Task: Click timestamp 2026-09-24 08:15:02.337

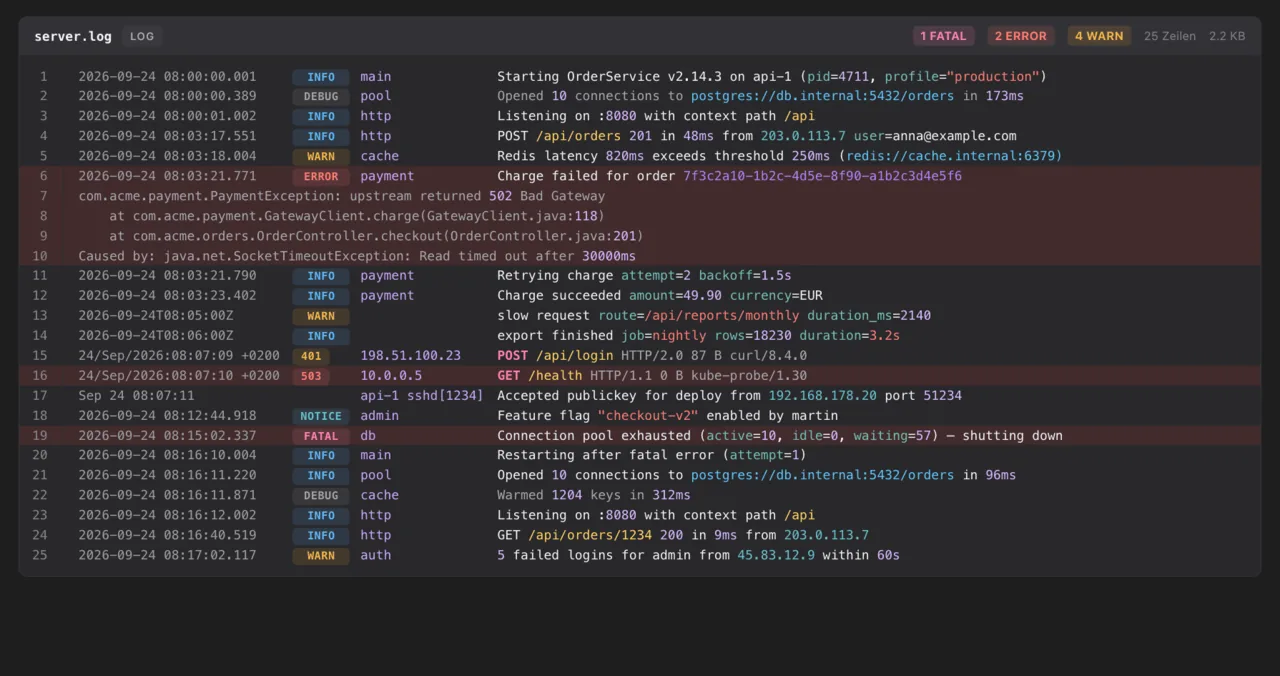Action: click(x=167, y=436)
